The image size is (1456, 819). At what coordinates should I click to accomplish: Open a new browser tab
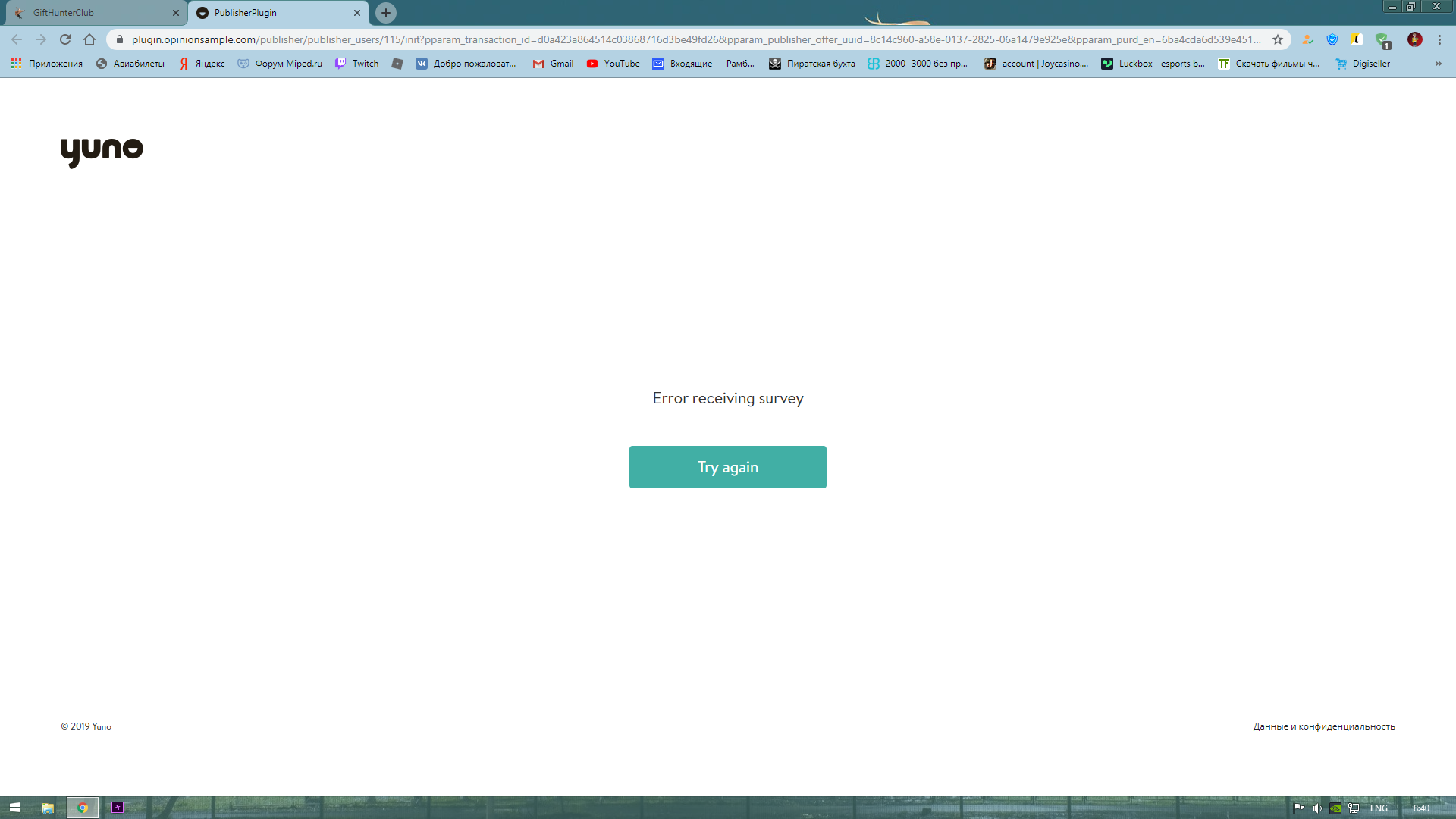tap(386, 13)
